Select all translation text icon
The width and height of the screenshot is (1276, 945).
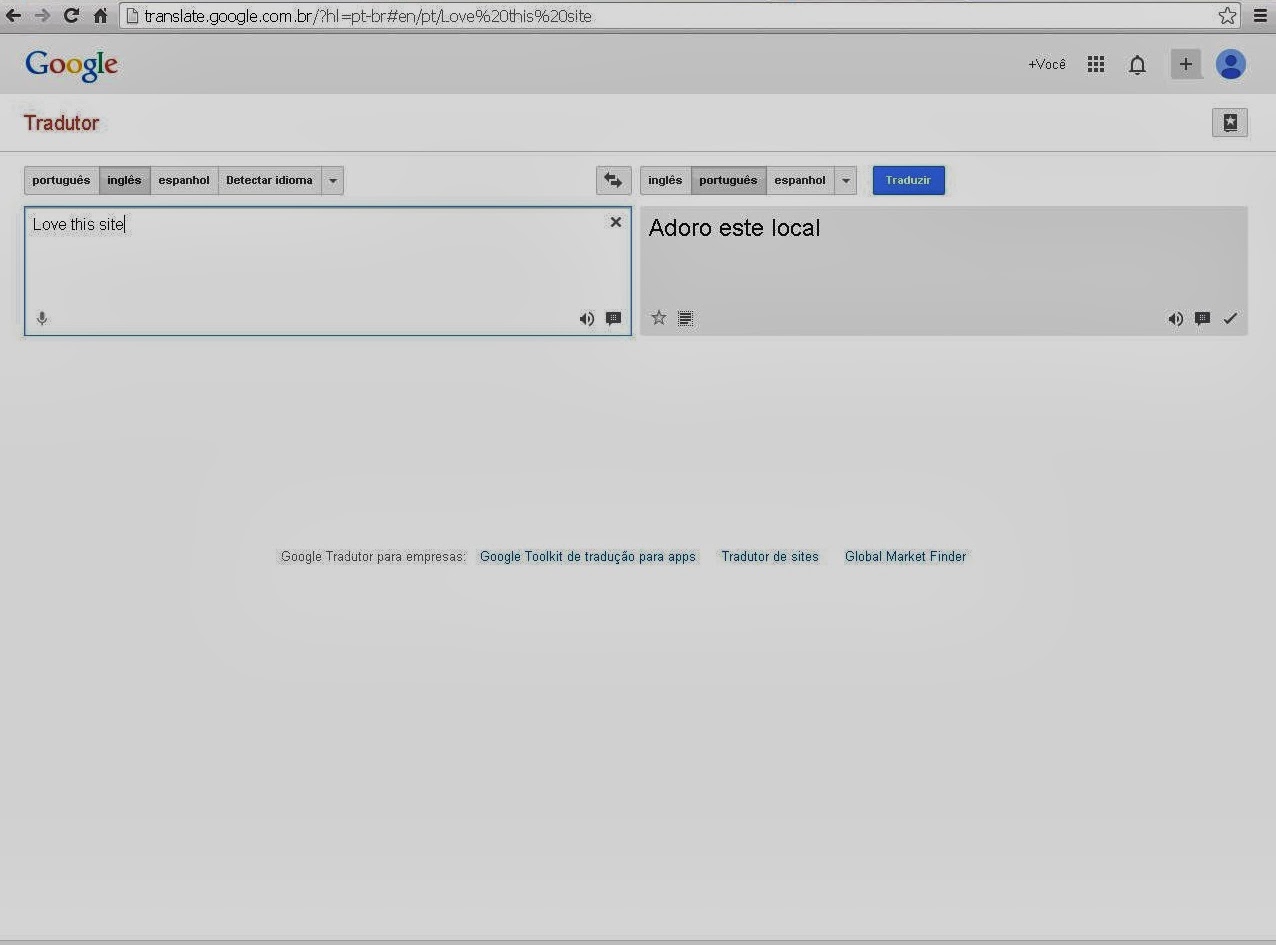coord(685,318)
